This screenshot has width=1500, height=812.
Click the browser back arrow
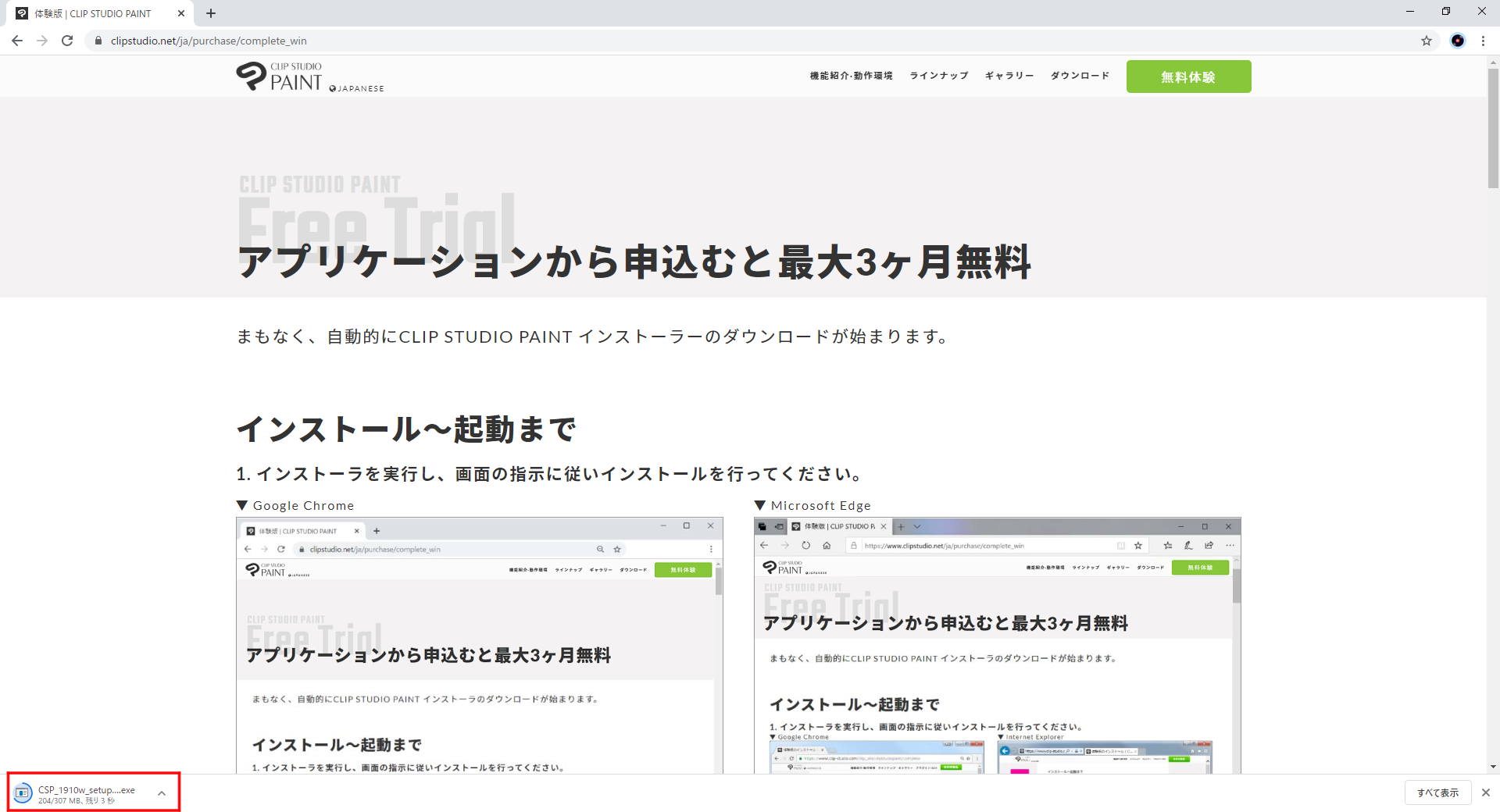(17, 41)
